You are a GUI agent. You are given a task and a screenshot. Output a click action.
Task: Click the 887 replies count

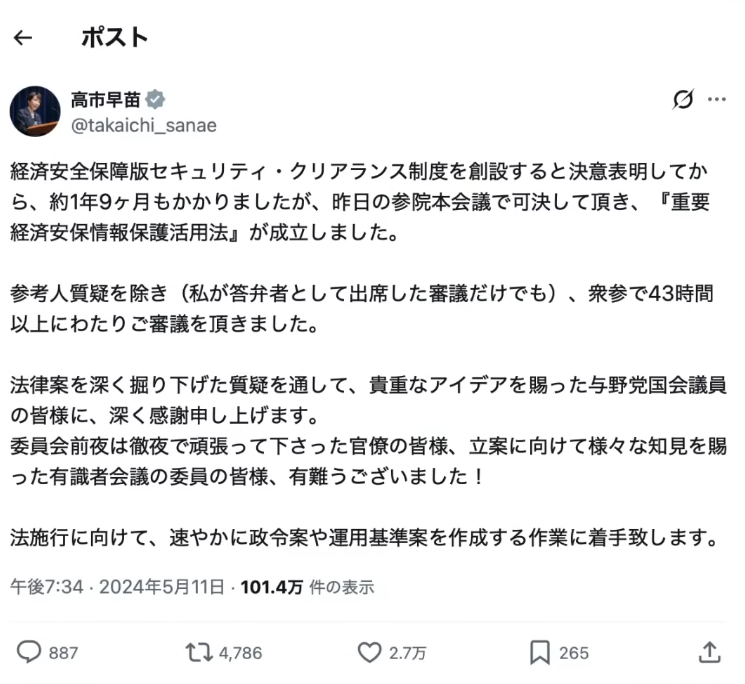coord(63,653)
